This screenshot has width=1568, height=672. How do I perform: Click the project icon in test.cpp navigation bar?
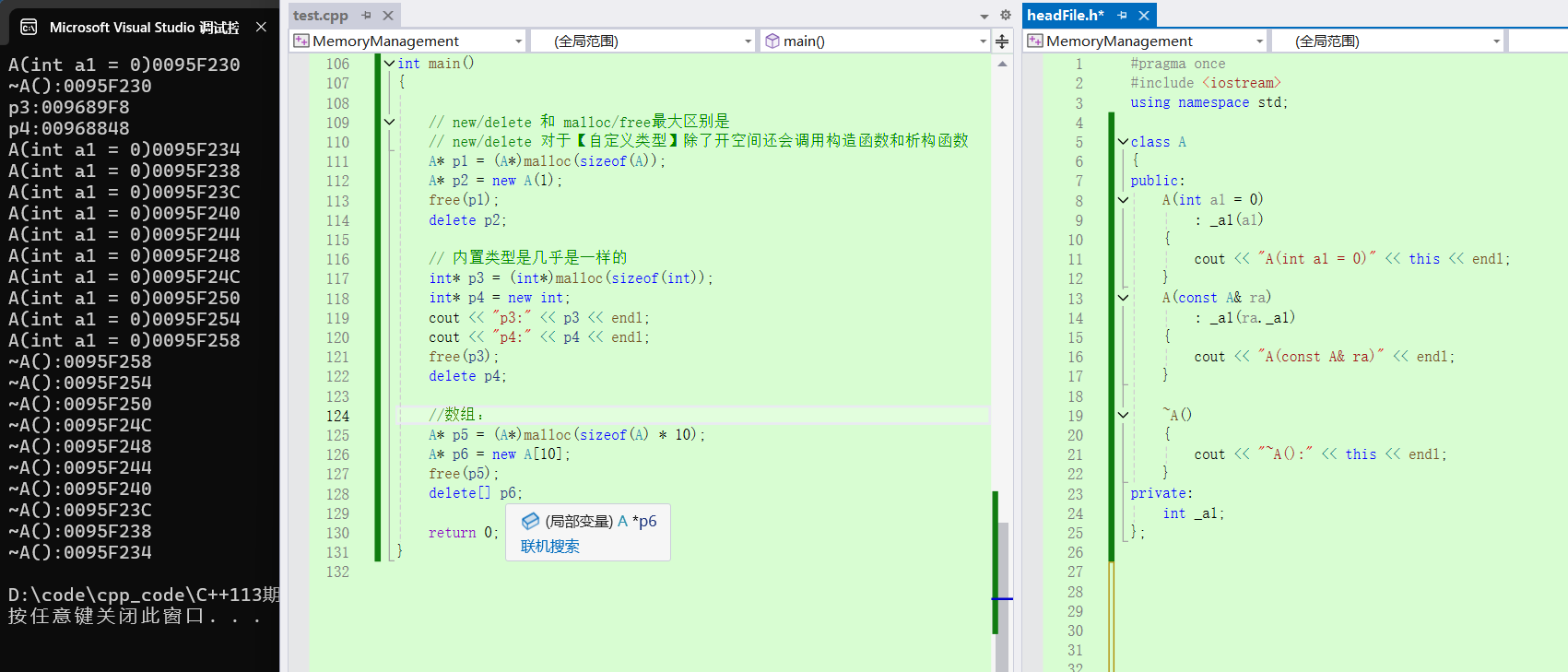(301, 41)
